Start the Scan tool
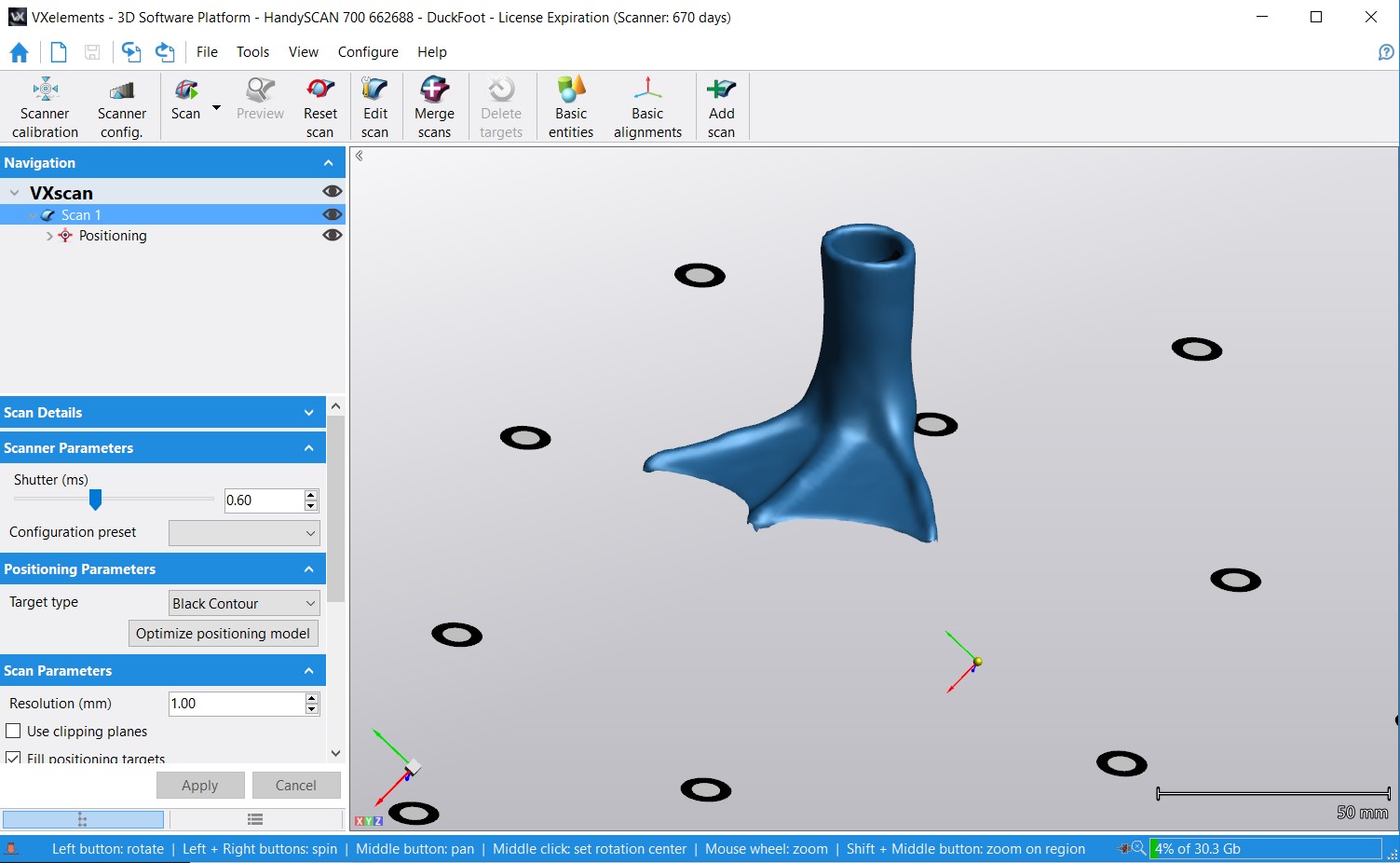The width and height of the screenshot is (1400, 863). pos(186,101)
